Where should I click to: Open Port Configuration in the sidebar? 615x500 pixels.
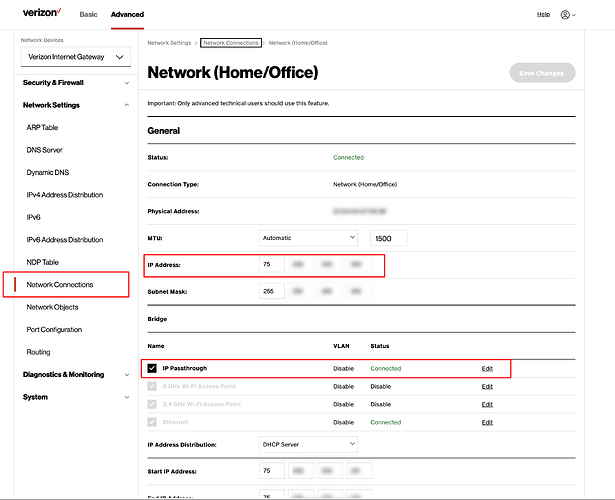tap(54, 330)
